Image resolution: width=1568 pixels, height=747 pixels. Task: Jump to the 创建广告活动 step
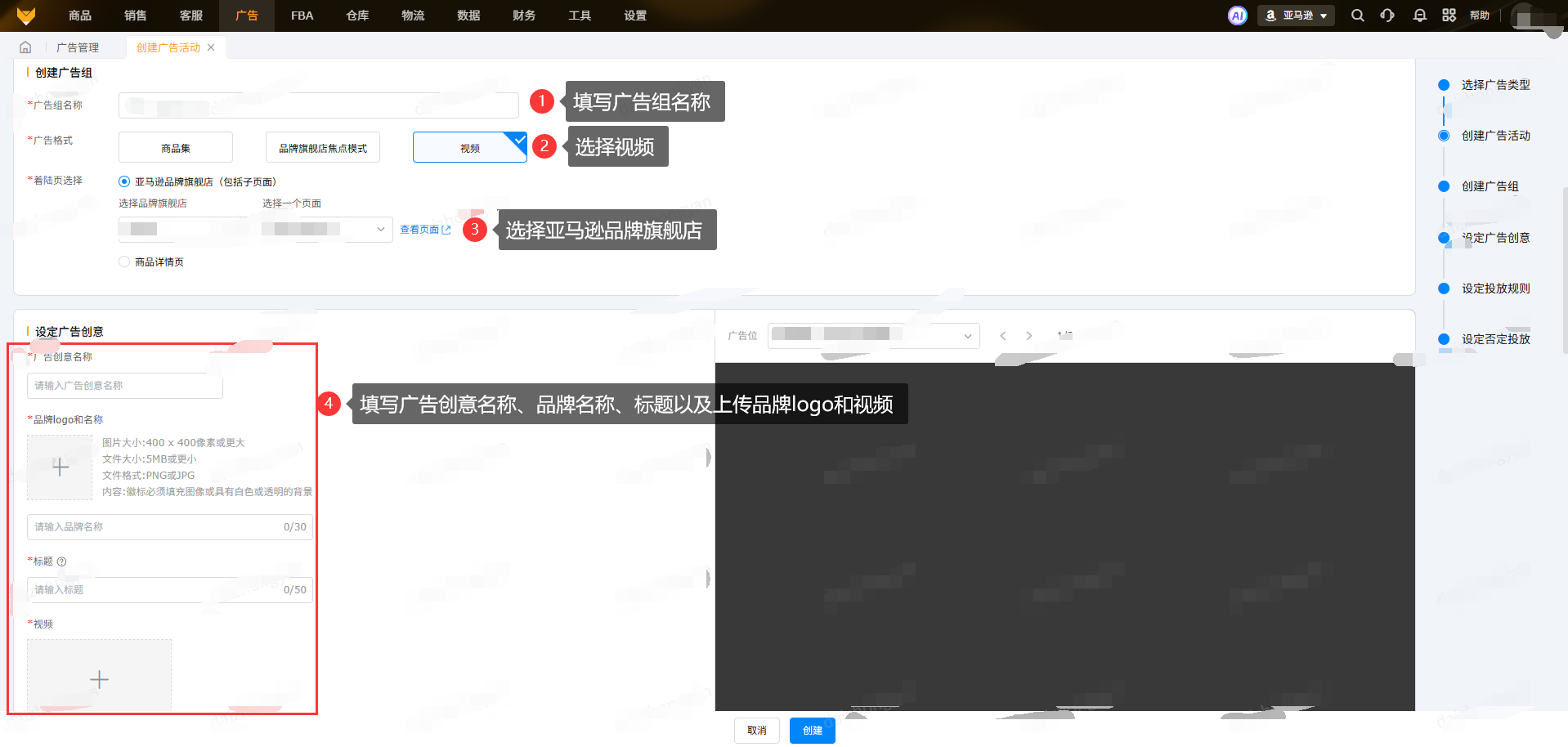pos(1495,136)
